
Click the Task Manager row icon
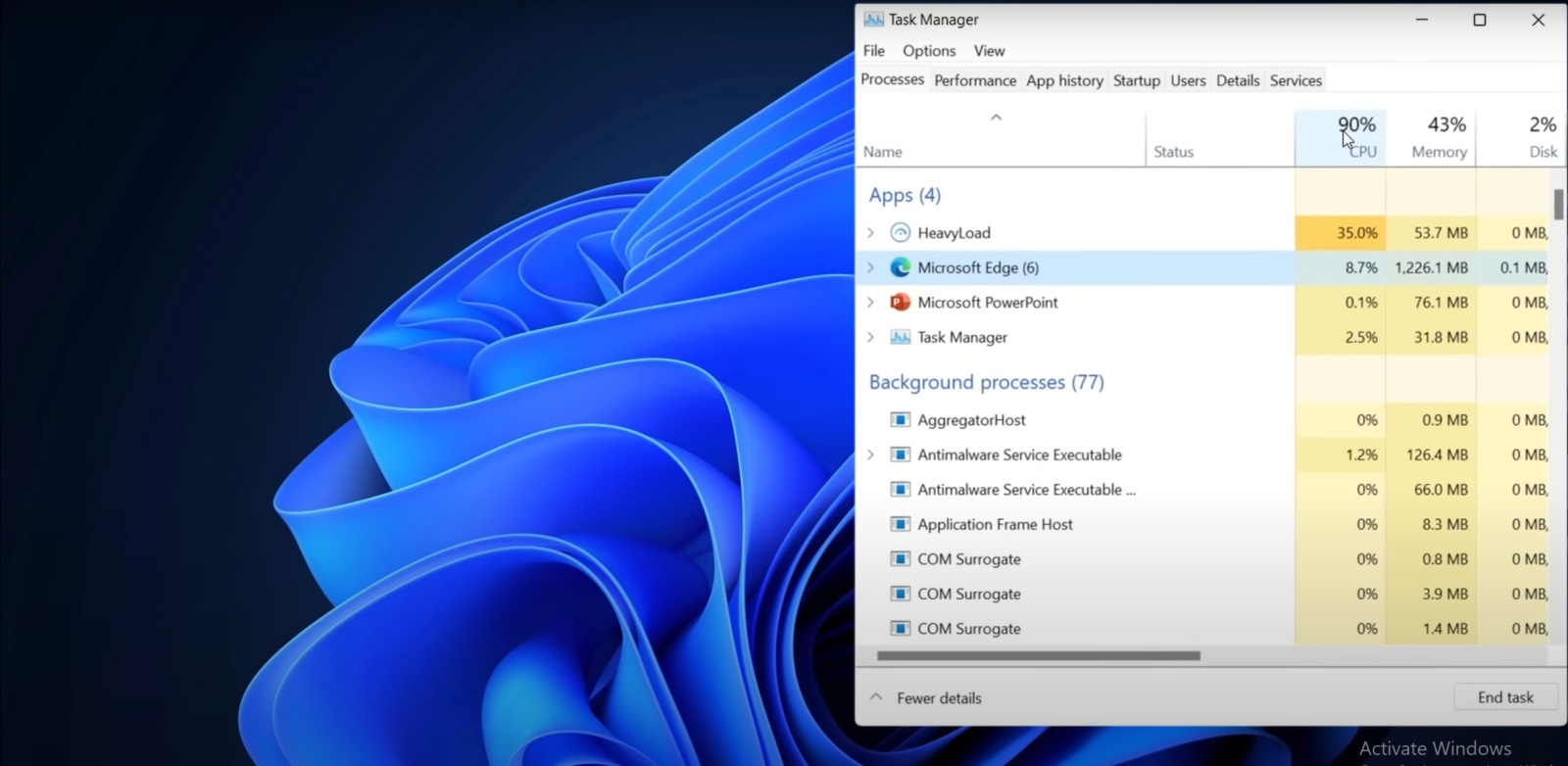[900, 337]
